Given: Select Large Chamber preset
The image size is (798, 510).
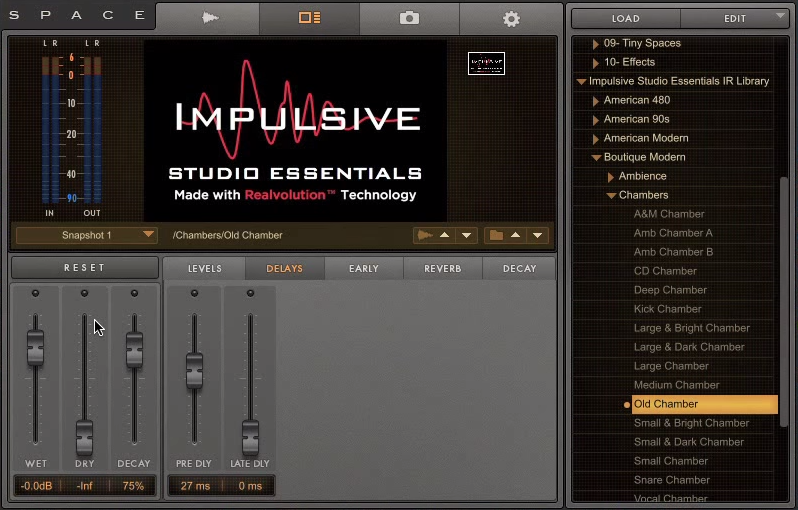Looking at the screenshot, I should click(671, 366).
